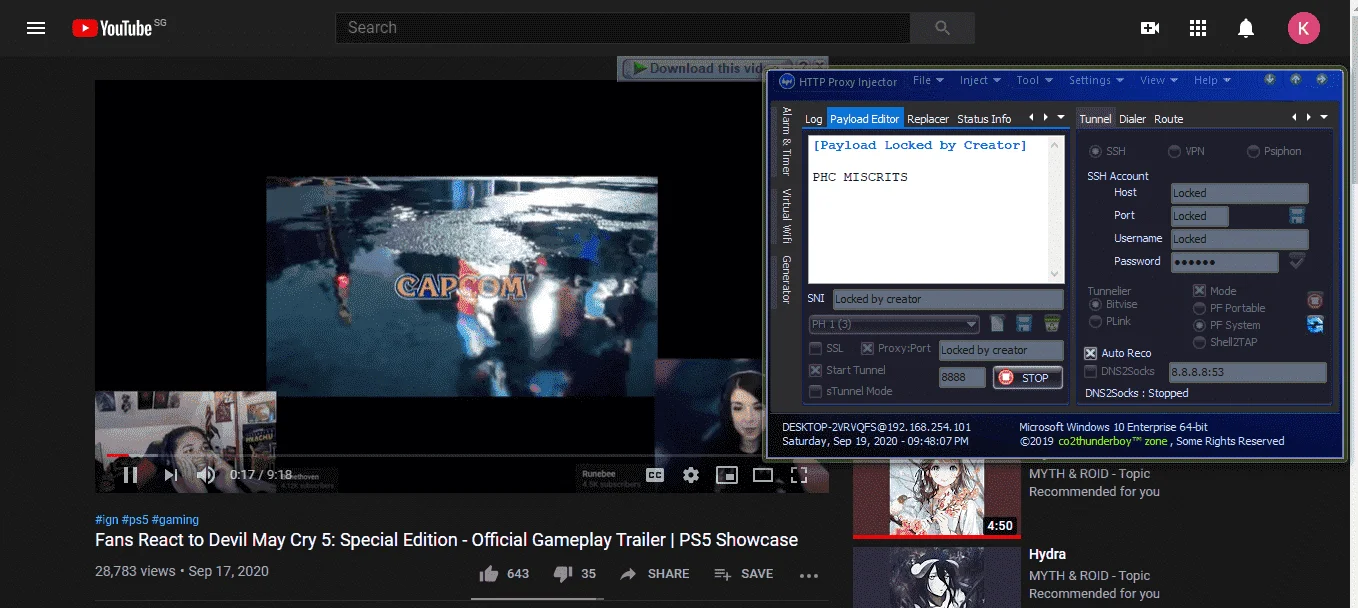Image resolution: width=1358 pixels, height=608 pixels.
Task: Open tab list dropdown beside Route
Action: pos(1324,118)
